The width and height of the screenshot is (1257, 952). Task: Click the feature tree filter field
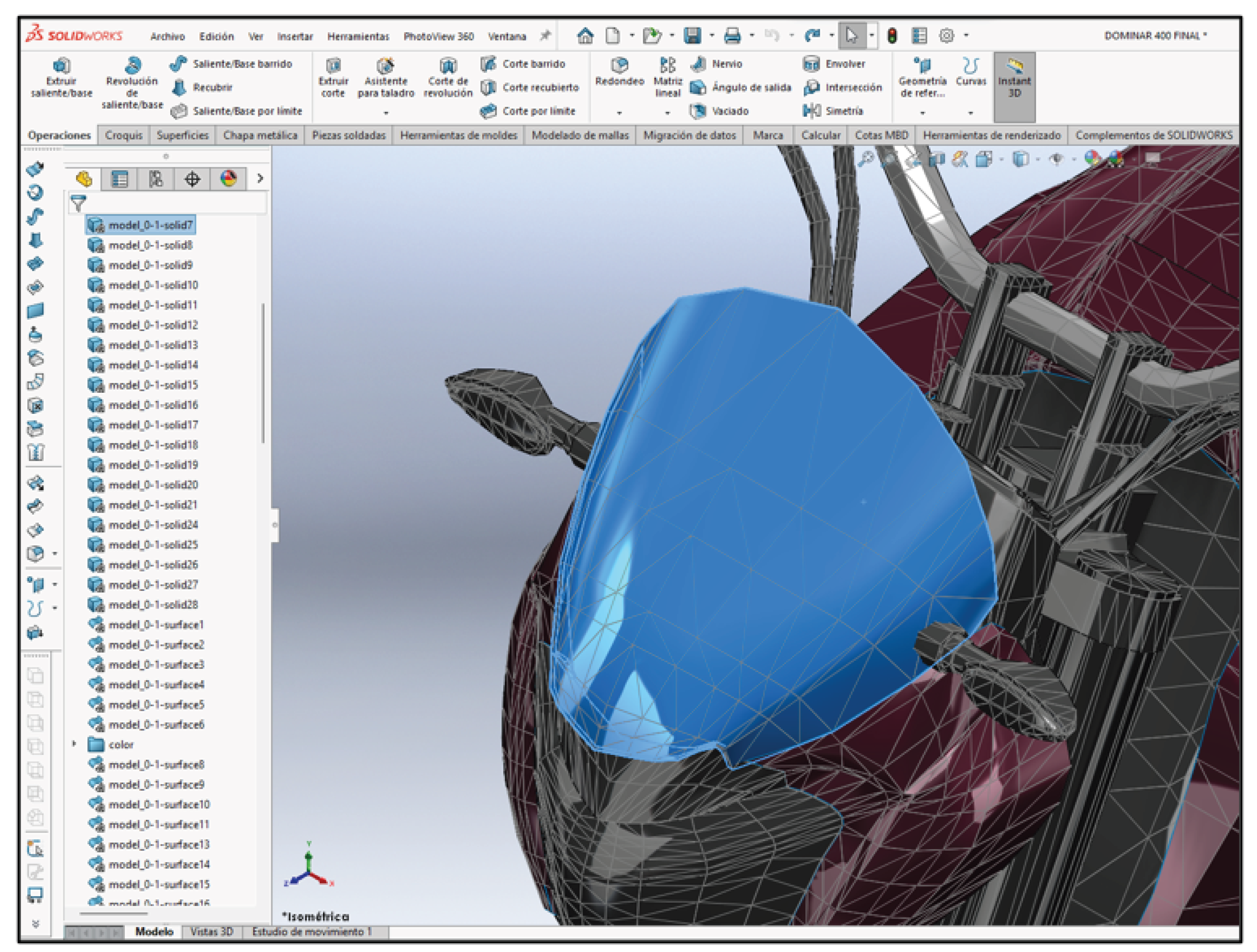(167, 203)
